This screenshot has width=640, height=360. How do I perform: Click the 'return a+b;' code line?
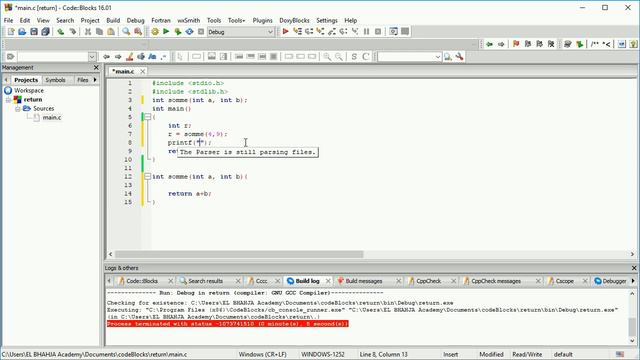tap(190, 194)
